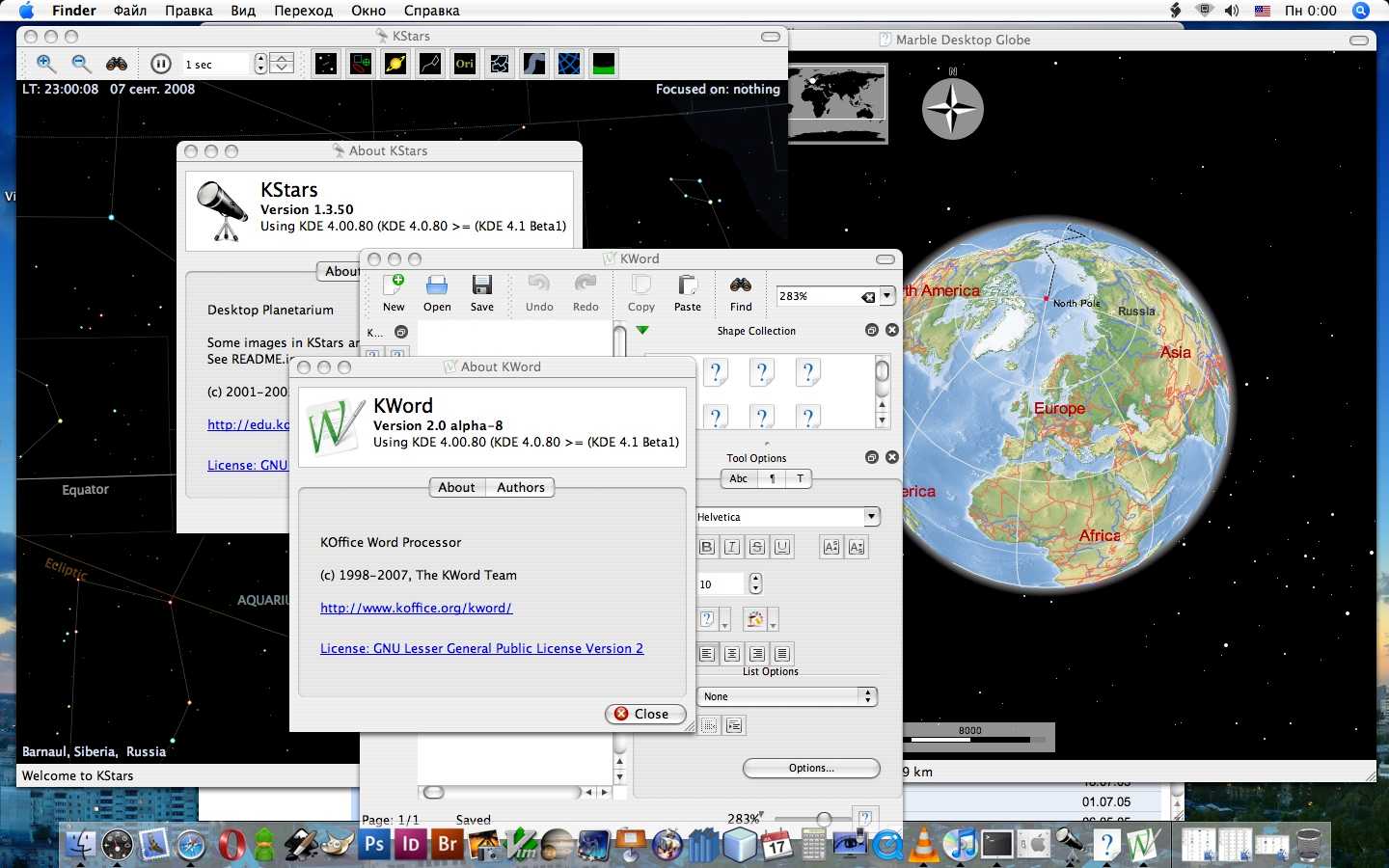Viewport: 1389px width, 868px height.
Task: Open the KWord zoom percentage dropdown
Action: 887,296
